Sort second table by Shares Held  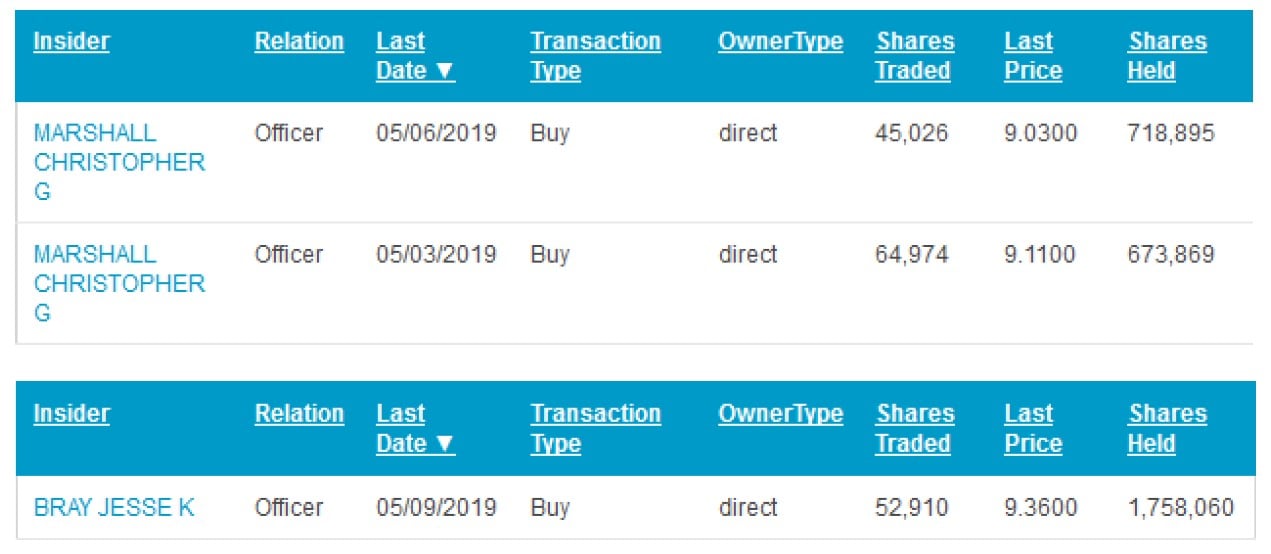coord(1166,429)
